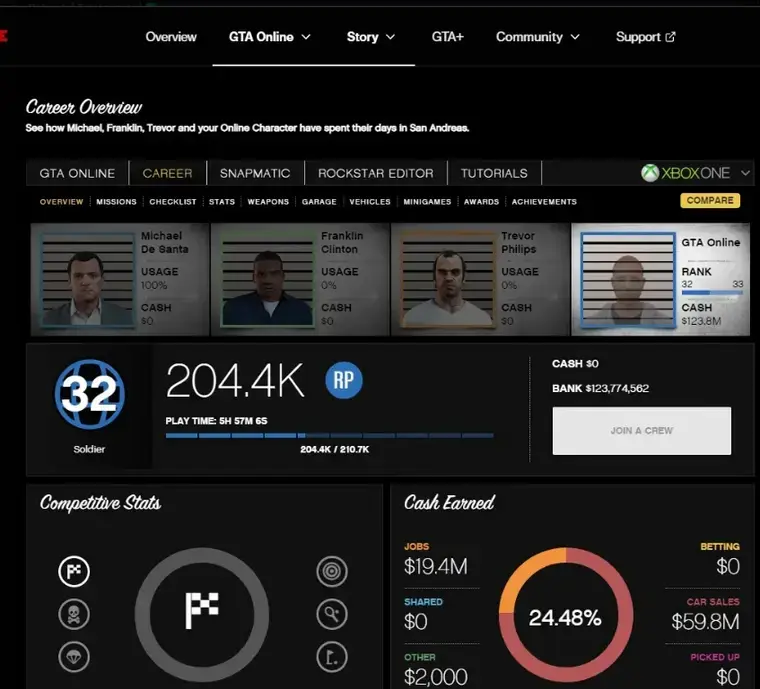Open the Support external link
This screenshot has width=760, height=689.
(x=645, y=37)
